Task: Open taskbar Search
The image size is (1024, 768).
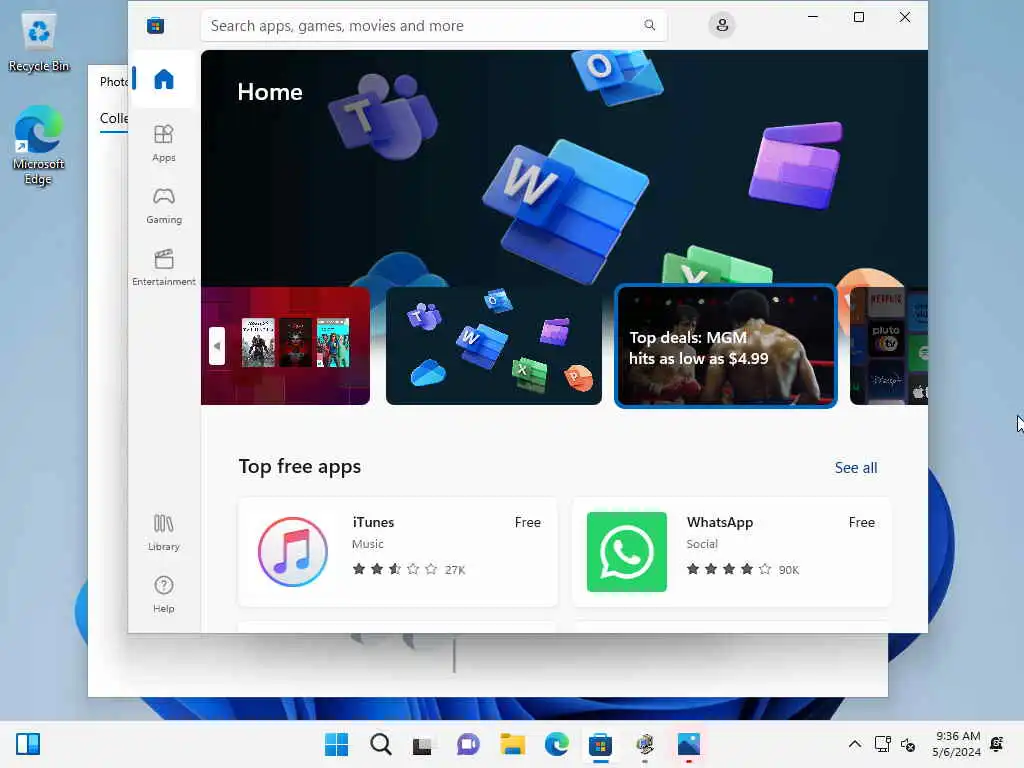Action: click(x=381, y=744)
